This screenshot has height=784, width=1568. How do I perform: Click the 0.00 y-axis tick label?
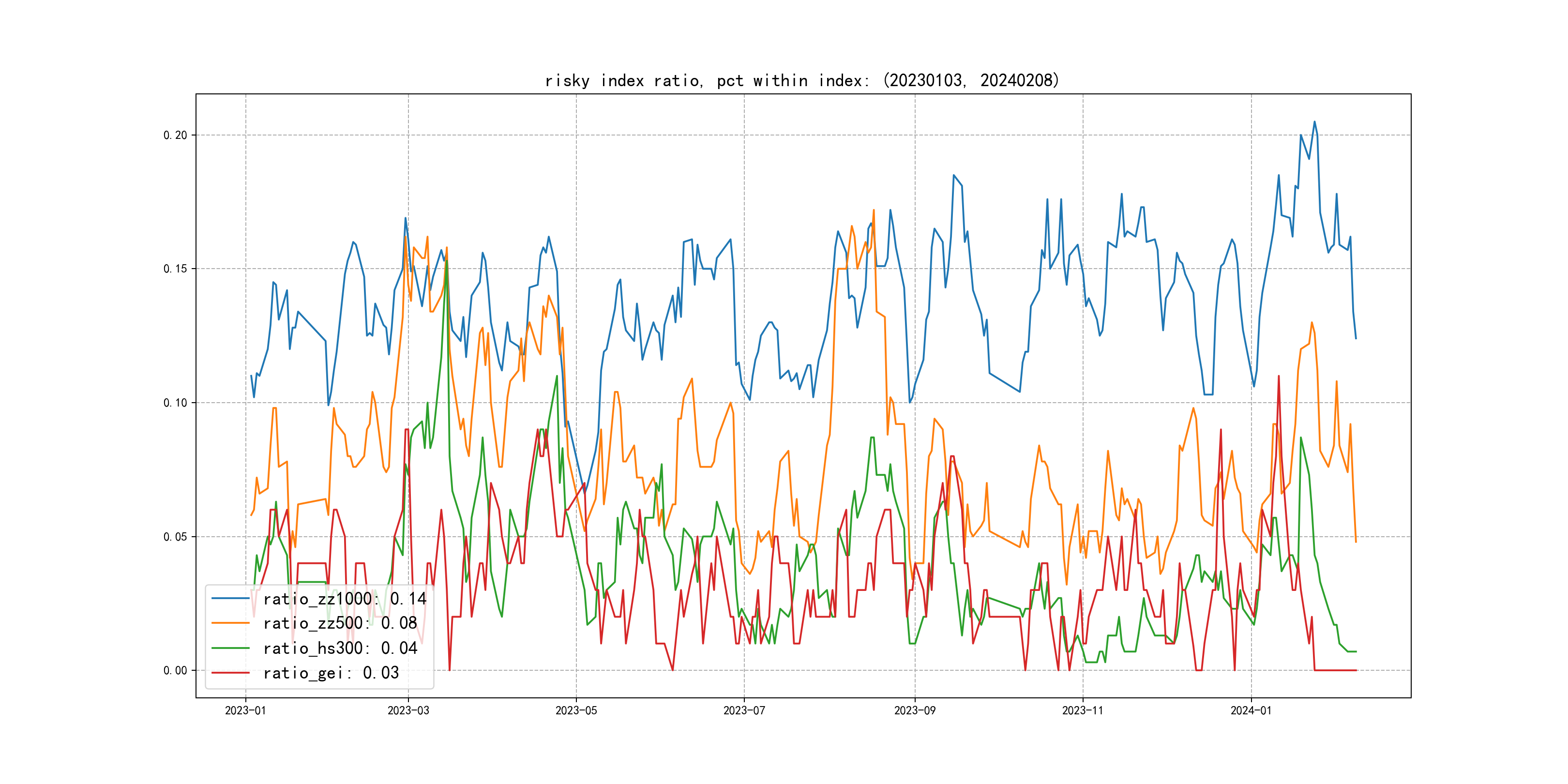[x=175, y=671]
